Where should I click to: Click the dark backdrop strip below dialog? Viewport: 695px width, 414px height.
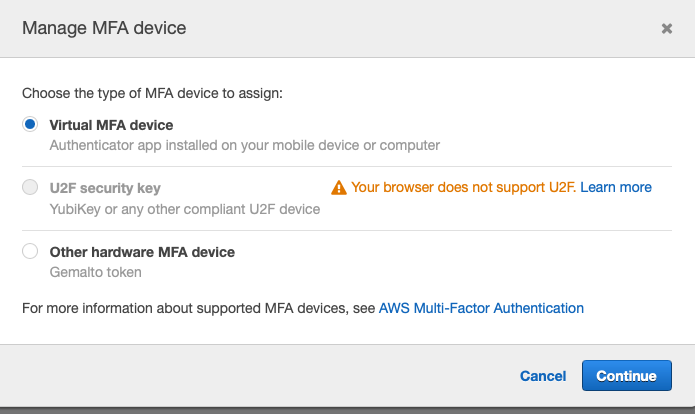(x=347, y=409)
